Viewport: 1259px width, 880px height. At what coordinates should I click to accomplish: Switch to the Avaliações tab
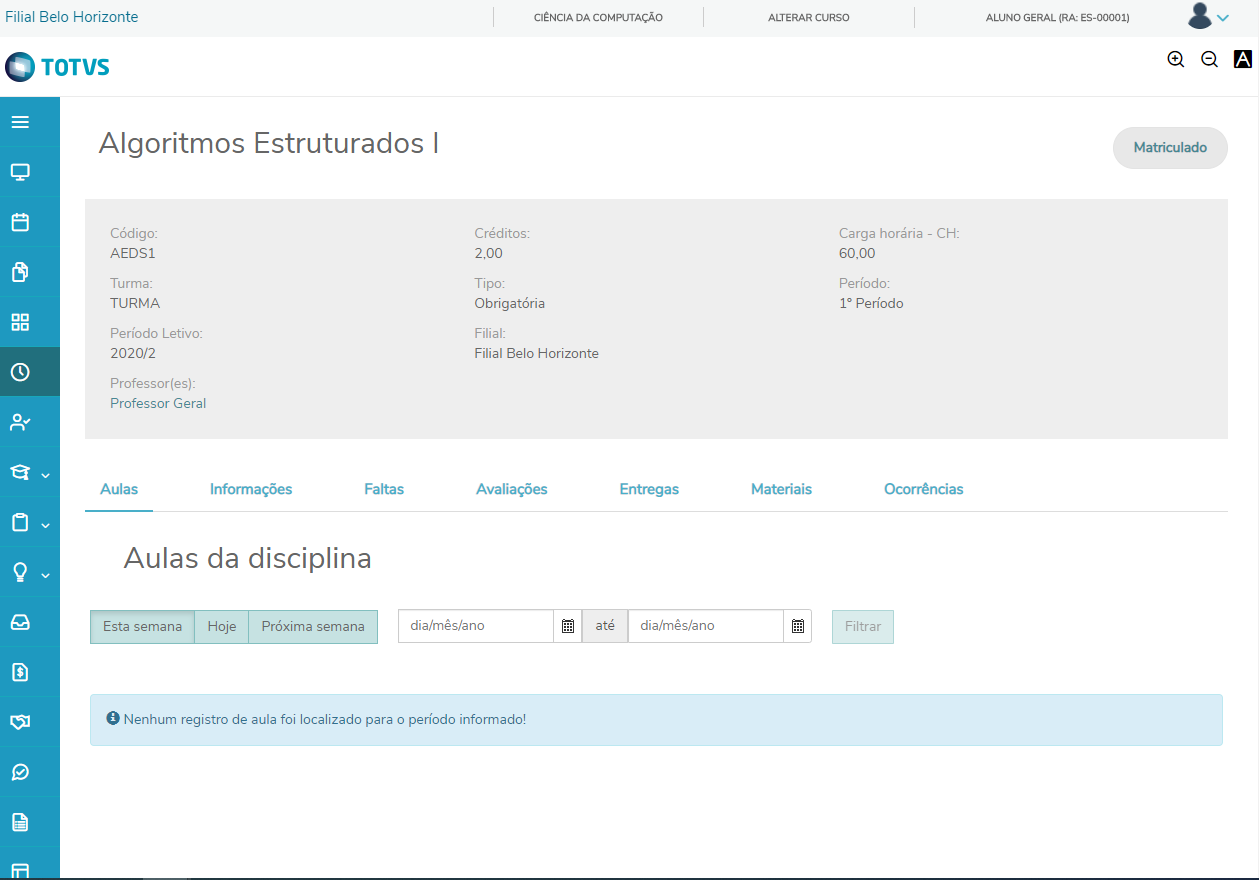click(512, 489)
